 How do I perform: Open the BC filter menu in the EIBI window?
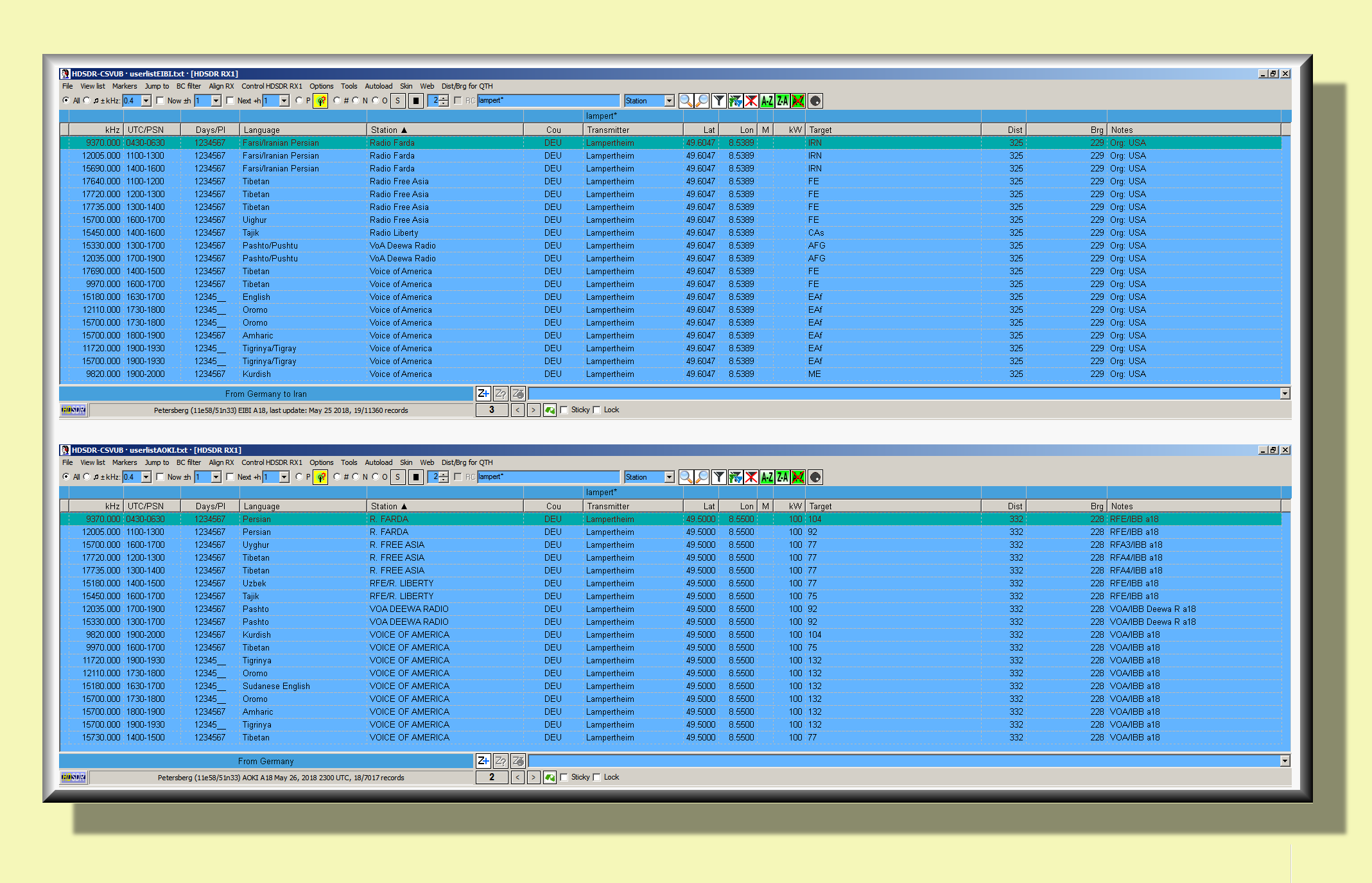(x=189, y=86)
